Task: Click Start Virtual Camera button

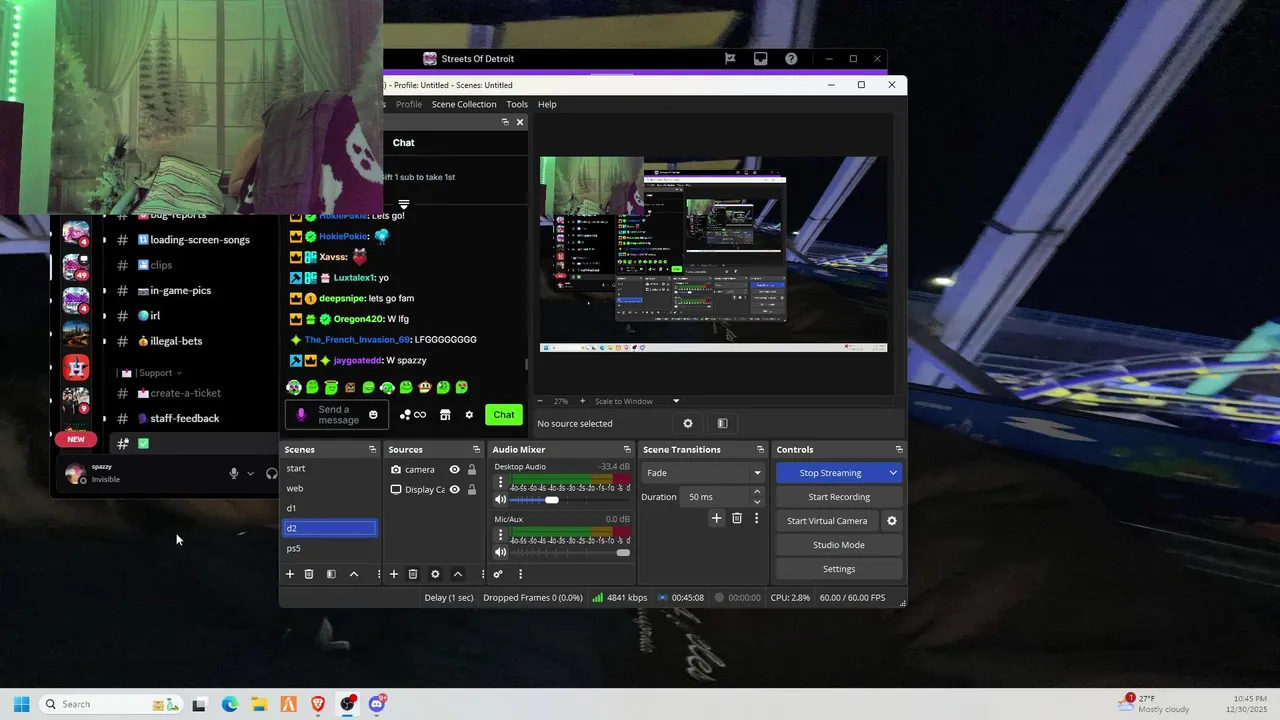Action: coord(827,521)
